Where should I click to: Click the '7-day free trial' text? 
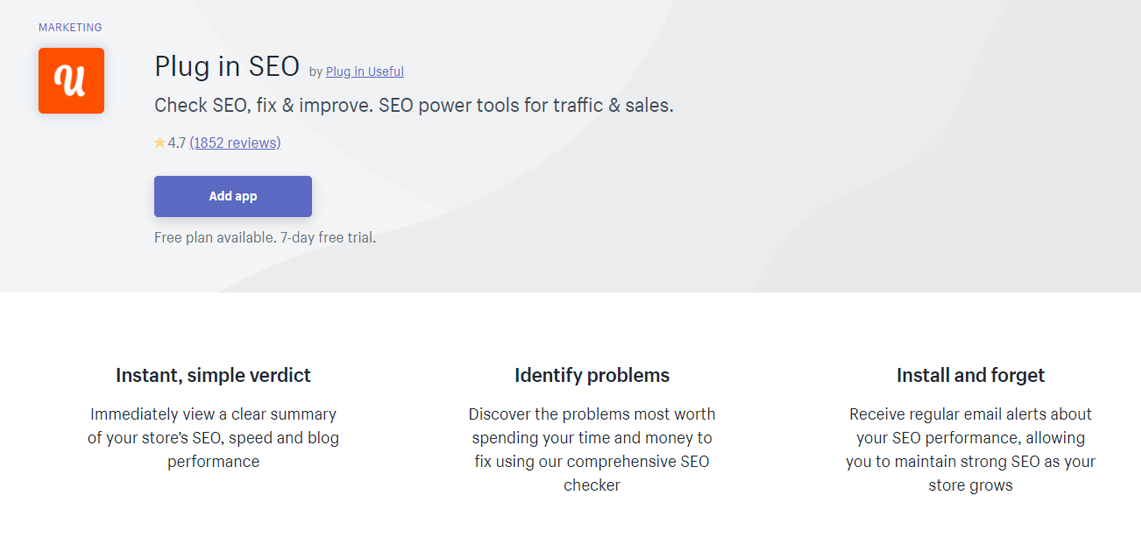(328, 238)
